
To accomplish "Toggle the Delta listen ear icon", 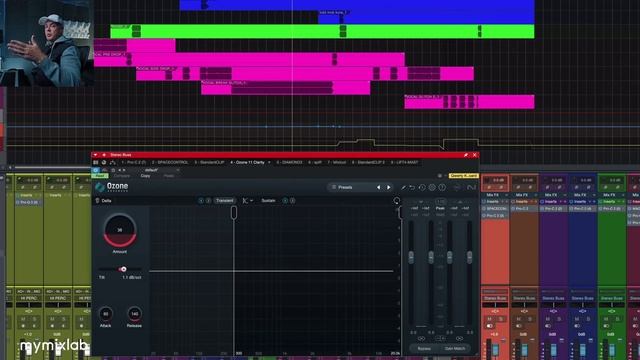I will (98, 200).
